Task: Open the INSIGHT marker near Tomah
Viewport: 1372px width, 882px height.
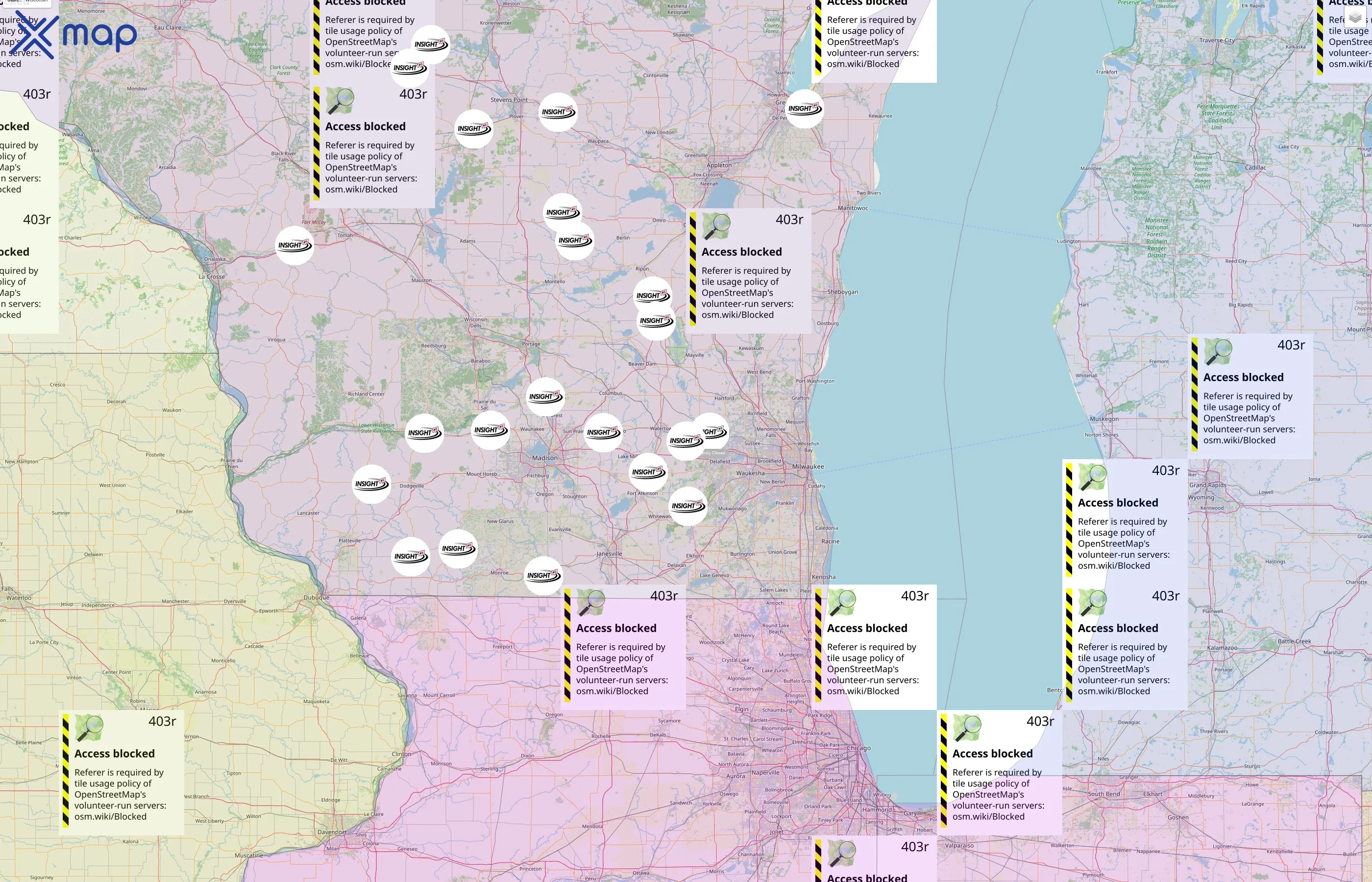Action: 294,245
